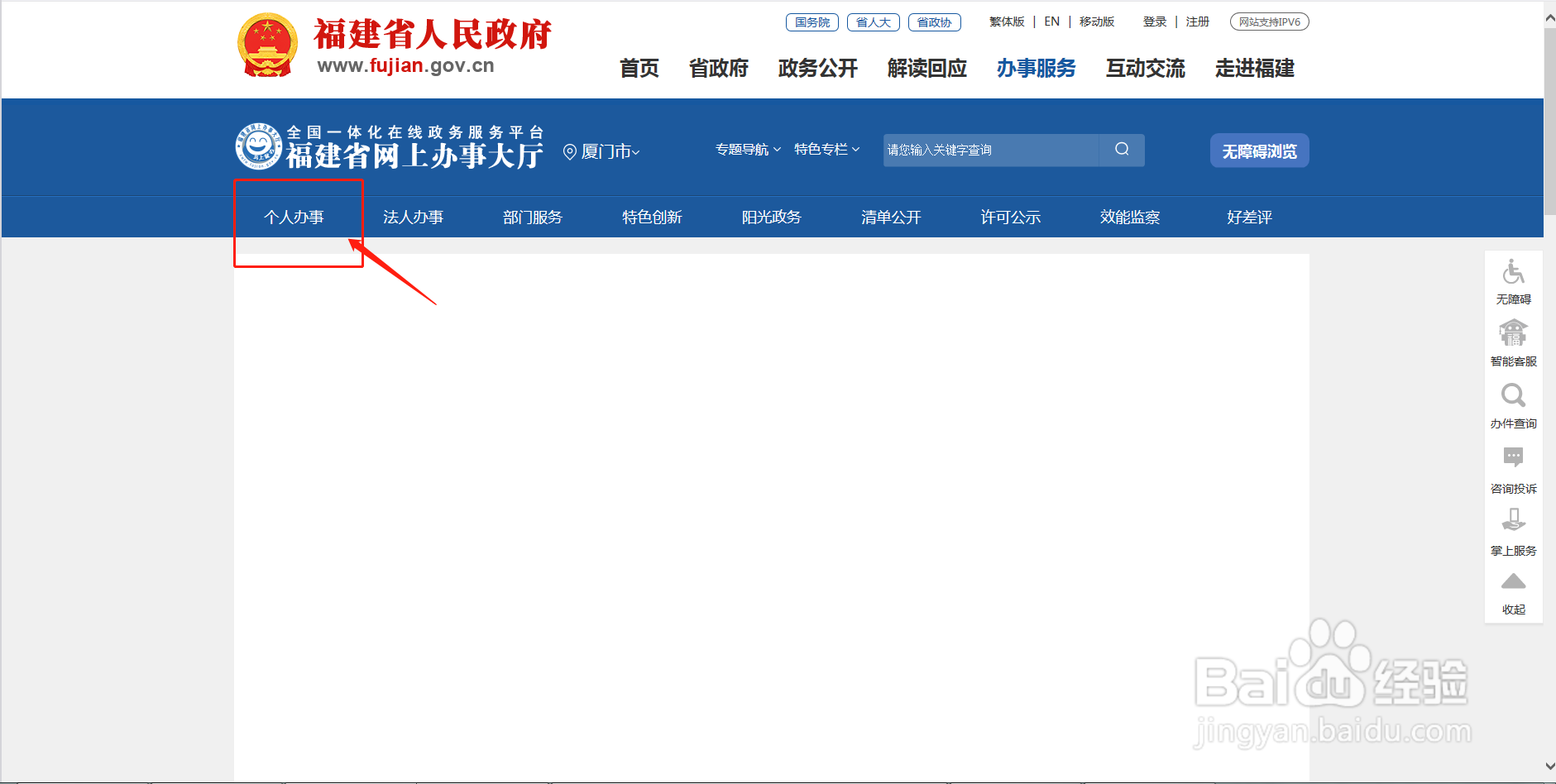Select the 无障碍 accessibility icon in sidebar
1556x784 pixels.
pos(1513,273)
